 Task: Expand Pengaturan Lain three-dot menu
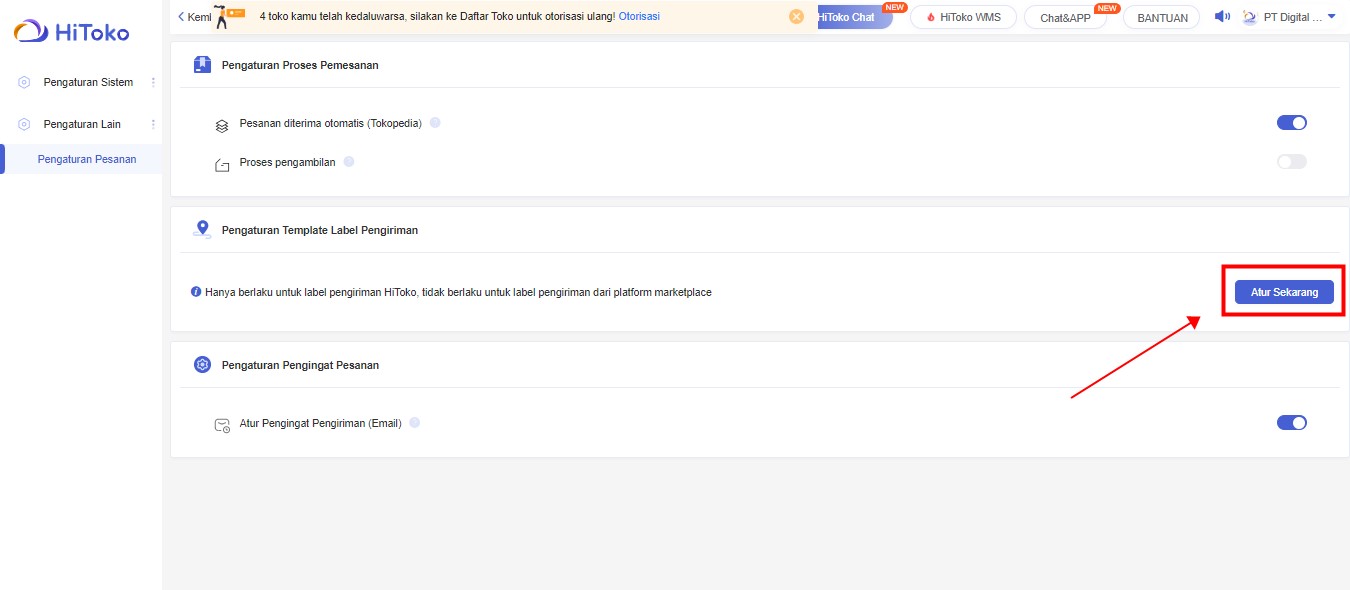click(153, 124)
